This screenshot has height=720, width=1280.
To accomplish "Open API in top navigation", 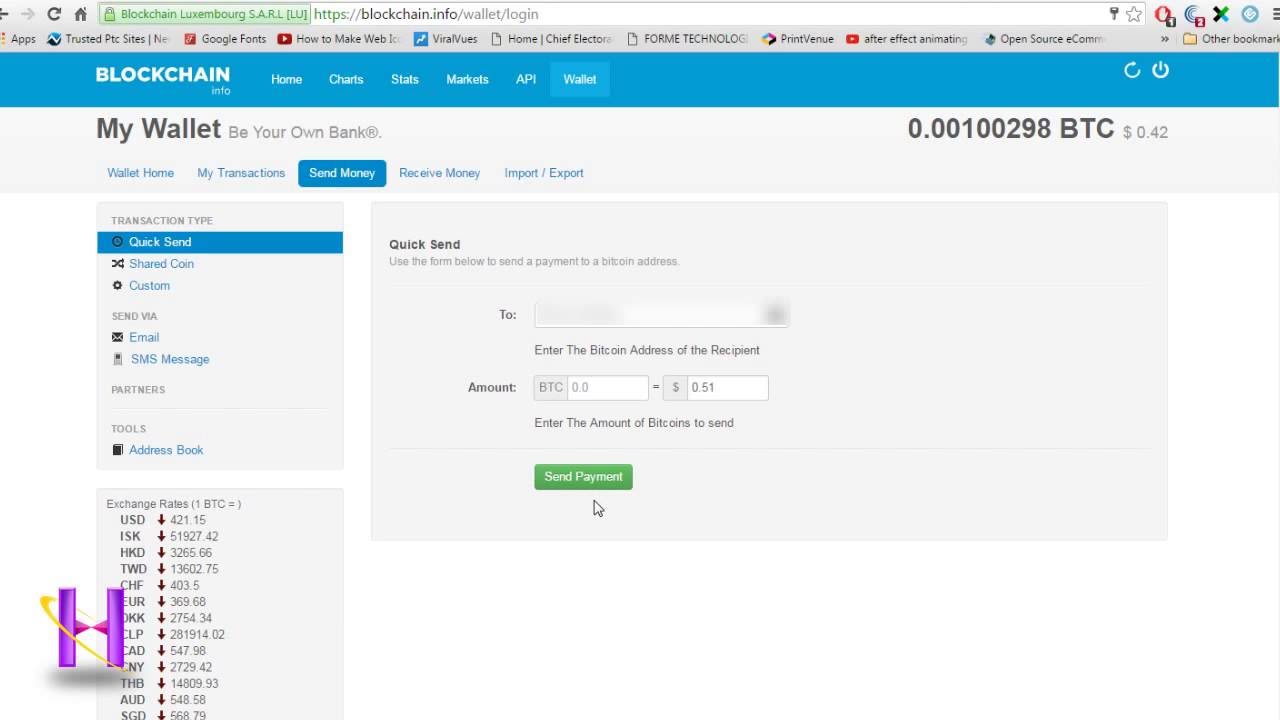I will [526, 79].
